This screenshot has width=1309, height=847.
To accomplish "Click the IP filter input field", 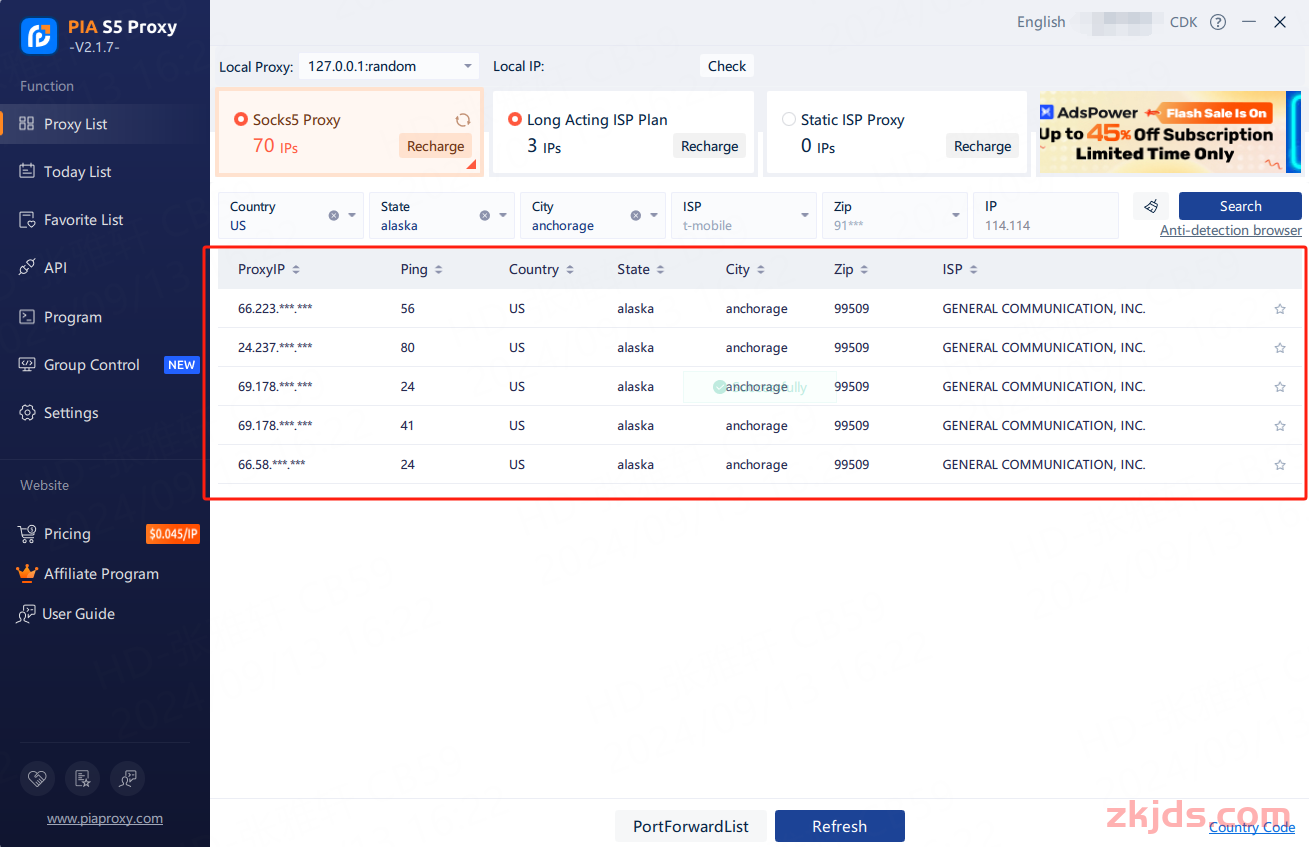I will click(x=1046, y=215).
